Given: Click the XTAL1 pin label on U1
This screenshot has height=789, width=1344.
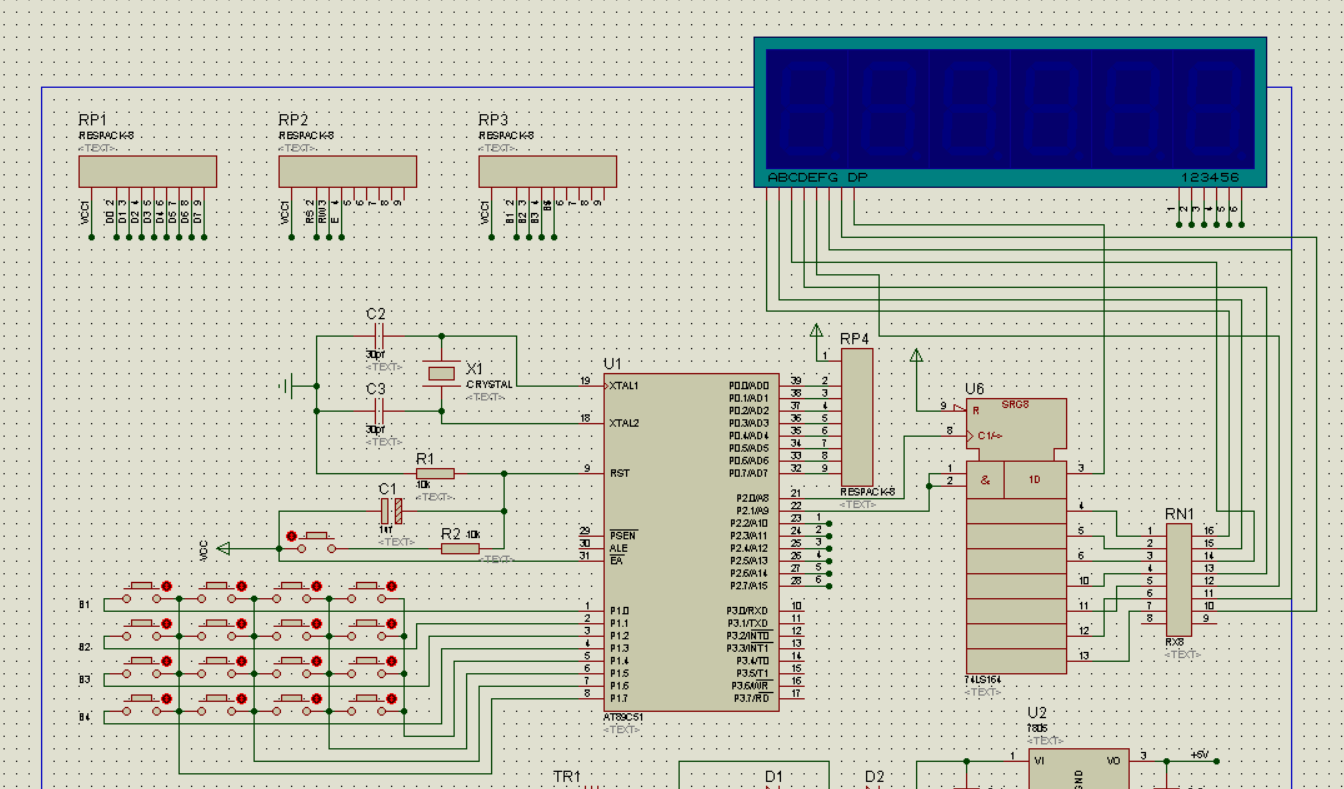Looking at the screenshot, I should click(624, 386).
